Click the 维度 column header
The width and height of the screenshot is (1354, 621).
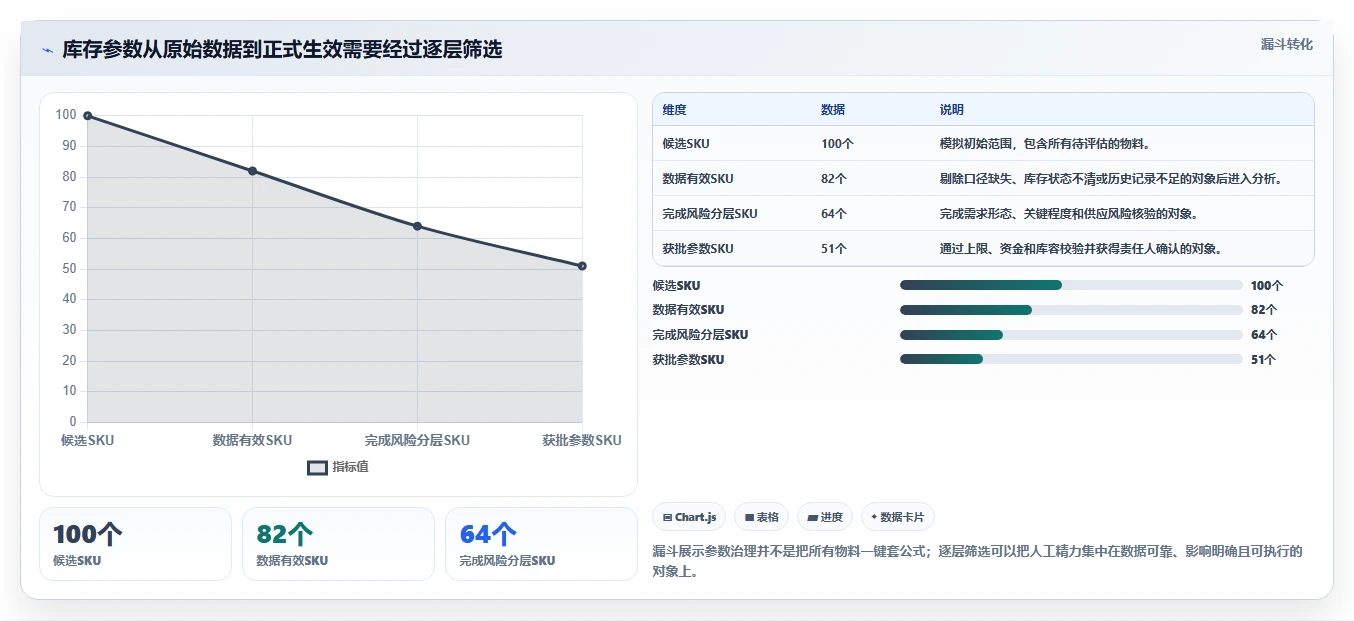(x=675, y=110)
